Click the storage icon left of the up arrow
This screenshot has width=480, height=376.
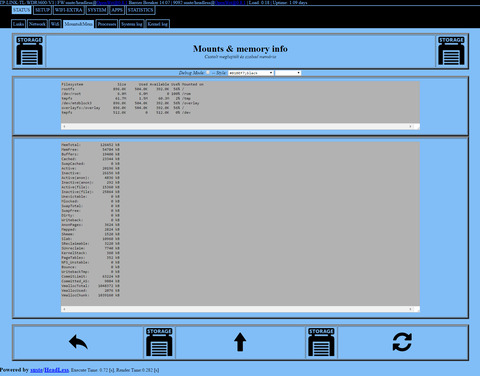tap(159, 342)
